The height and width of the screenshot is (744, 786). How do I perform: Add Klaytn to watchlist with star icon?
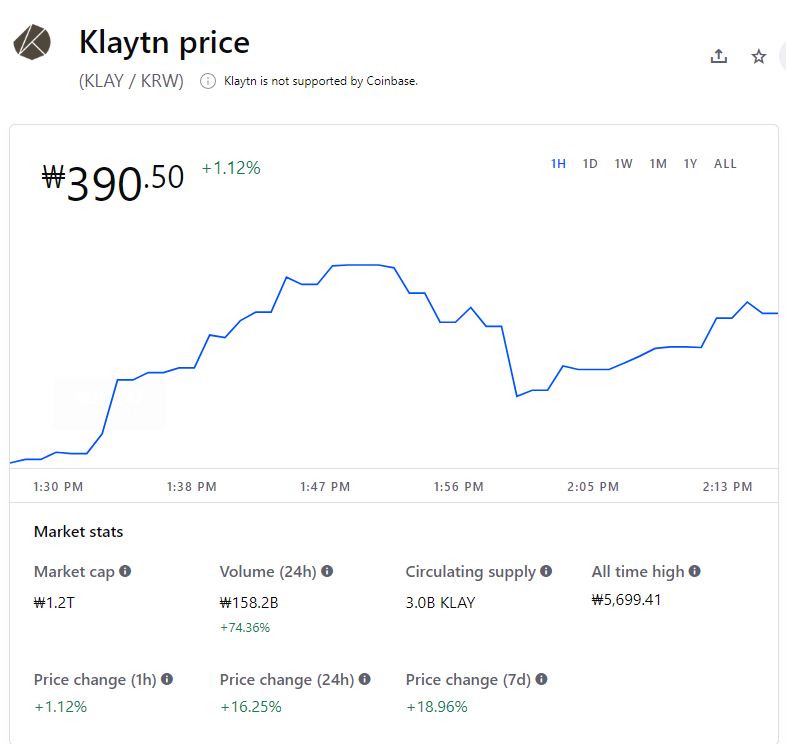(x=758, y=56)
